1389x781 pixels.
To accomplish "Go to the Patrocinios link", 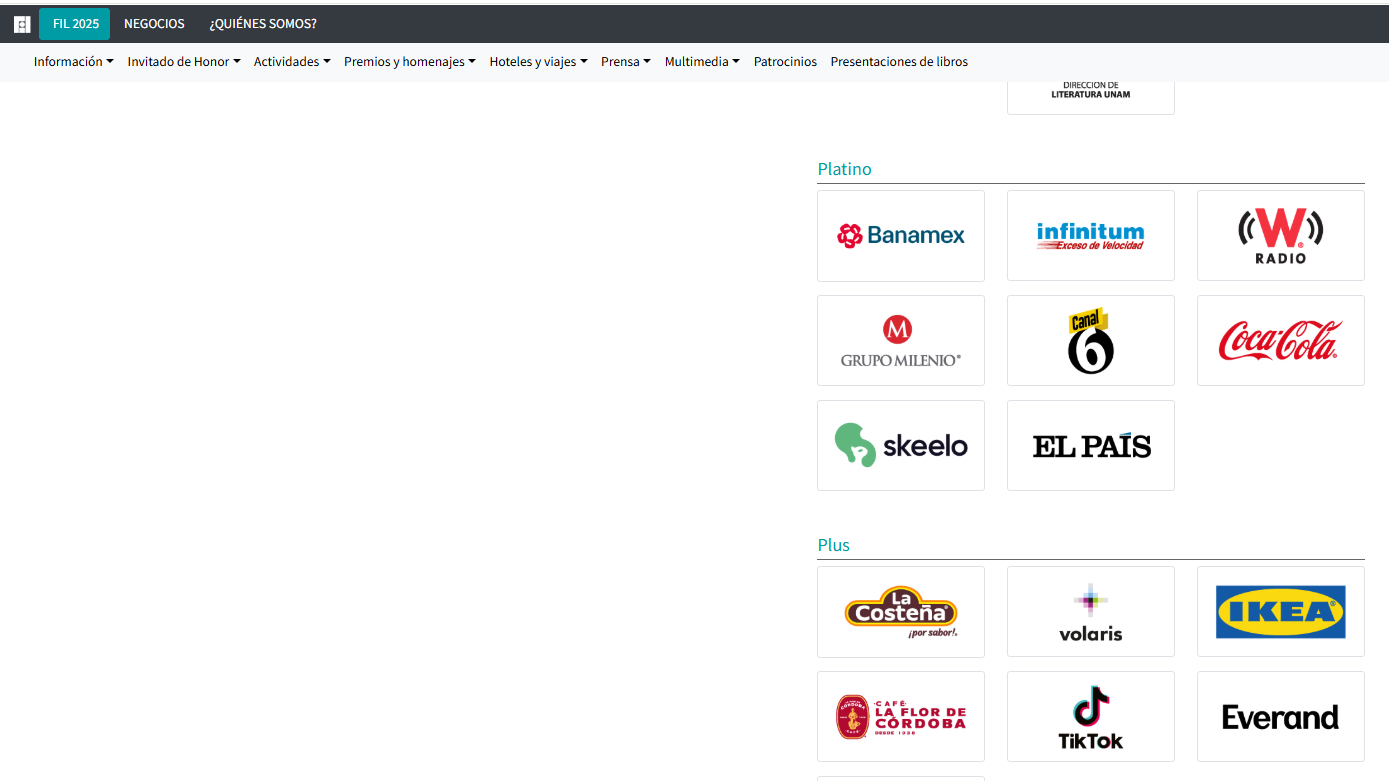I will click(x=785, y=62).
